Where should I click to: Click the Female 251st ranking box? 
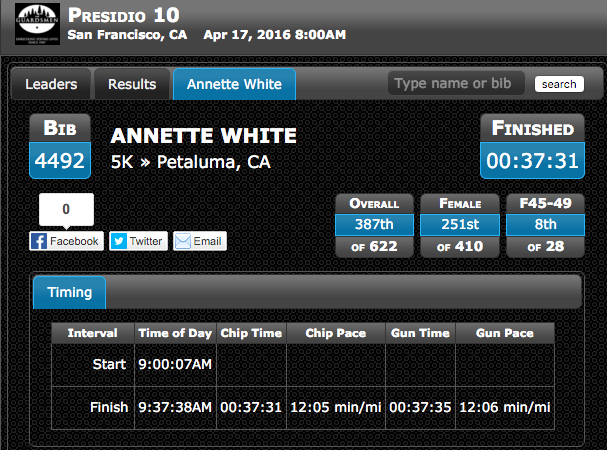point(460,225)
